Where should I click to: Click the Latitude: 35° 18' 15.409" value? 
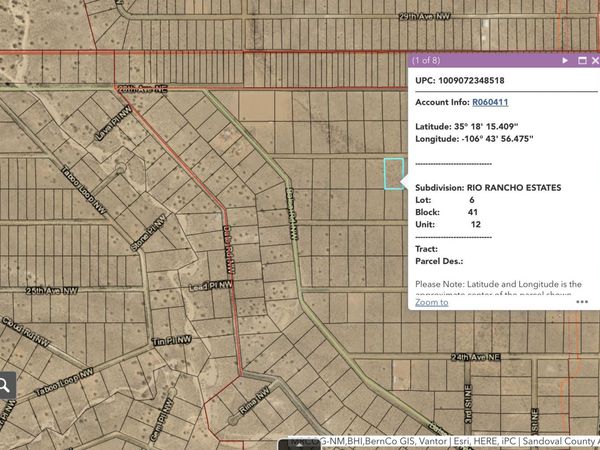(467, 127)
